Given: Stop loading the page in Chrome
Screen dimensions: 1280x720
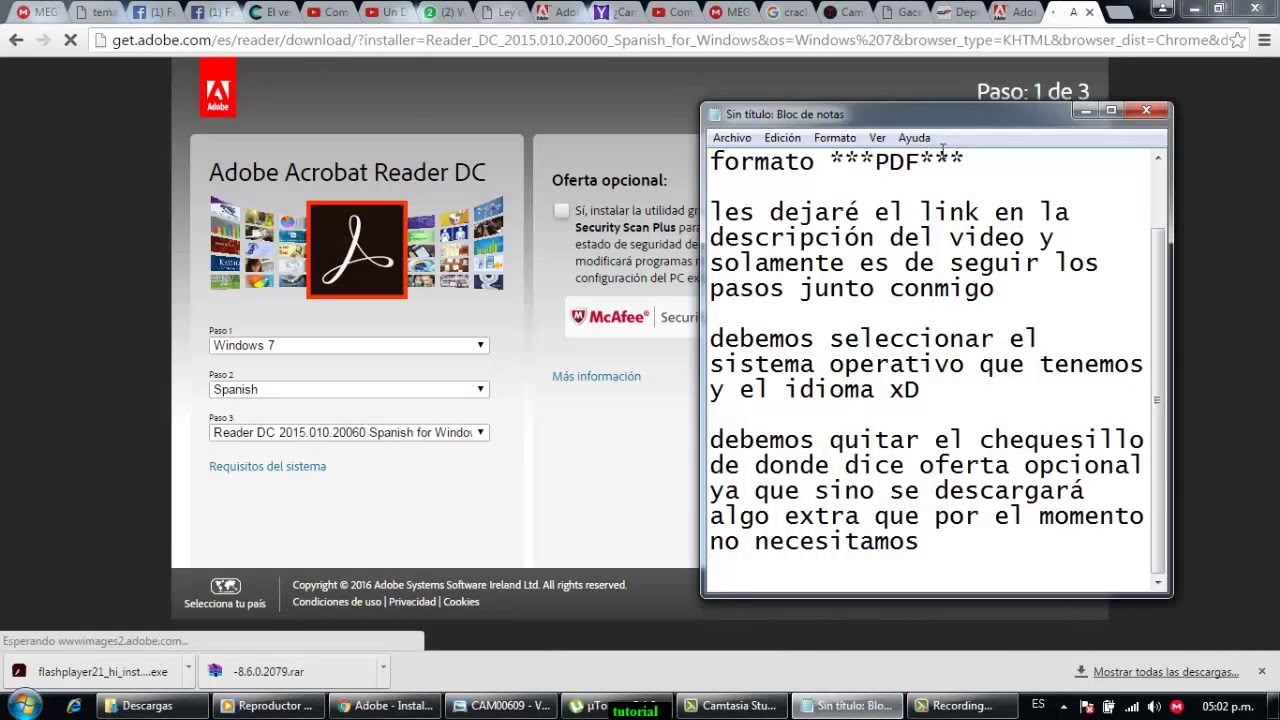Looking at the screenshot, I should [71, 40].
